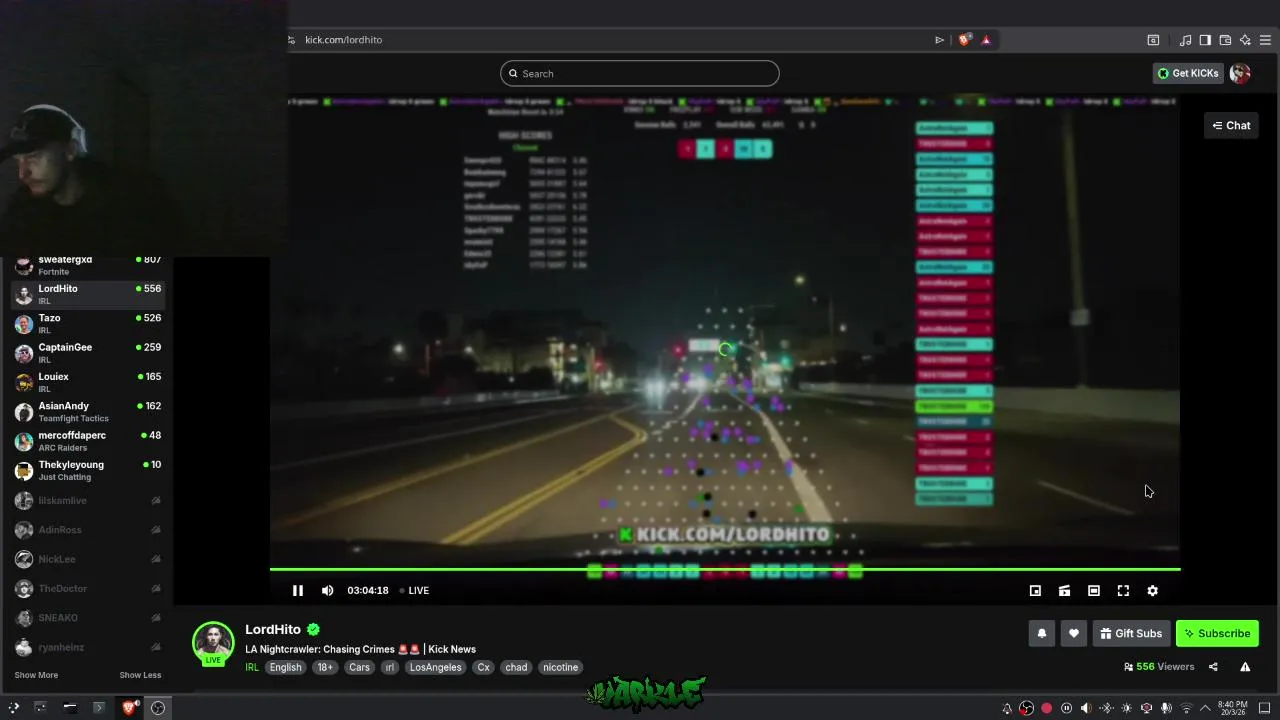Subscribe to LordHito's channel
This screenshot has width=1280, height=720.
point(1217,633)
